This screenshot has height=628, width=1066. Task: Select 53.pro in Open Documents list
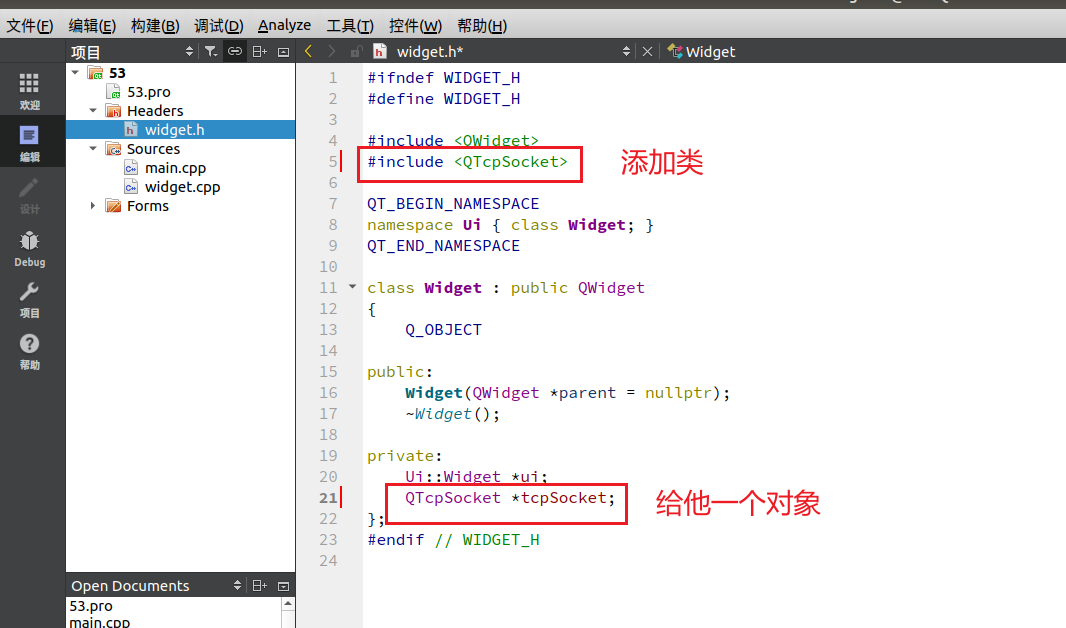pos(91,606)
